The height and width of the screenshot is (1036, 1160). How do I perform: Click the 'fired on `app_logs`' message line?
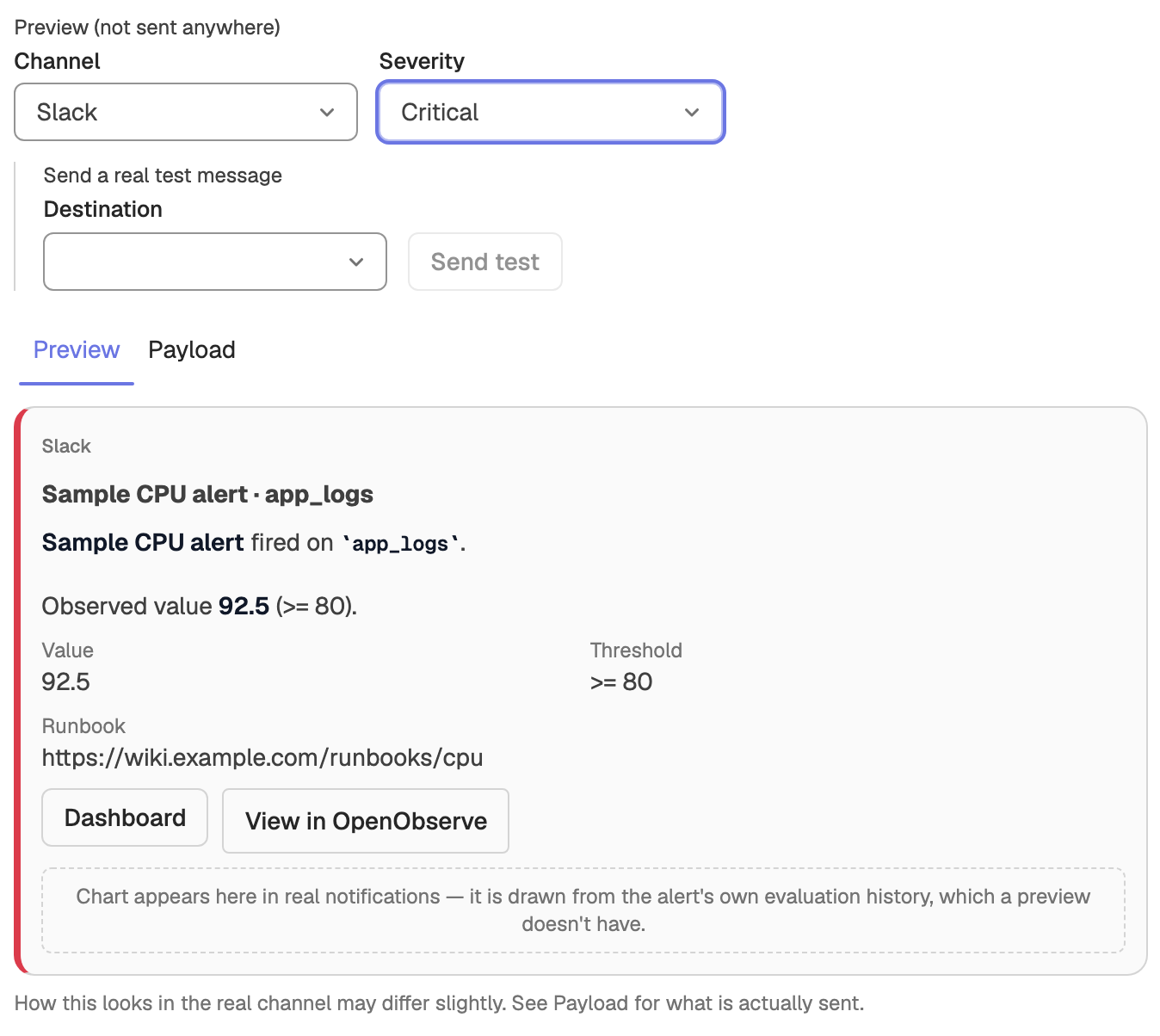point(254,543)
